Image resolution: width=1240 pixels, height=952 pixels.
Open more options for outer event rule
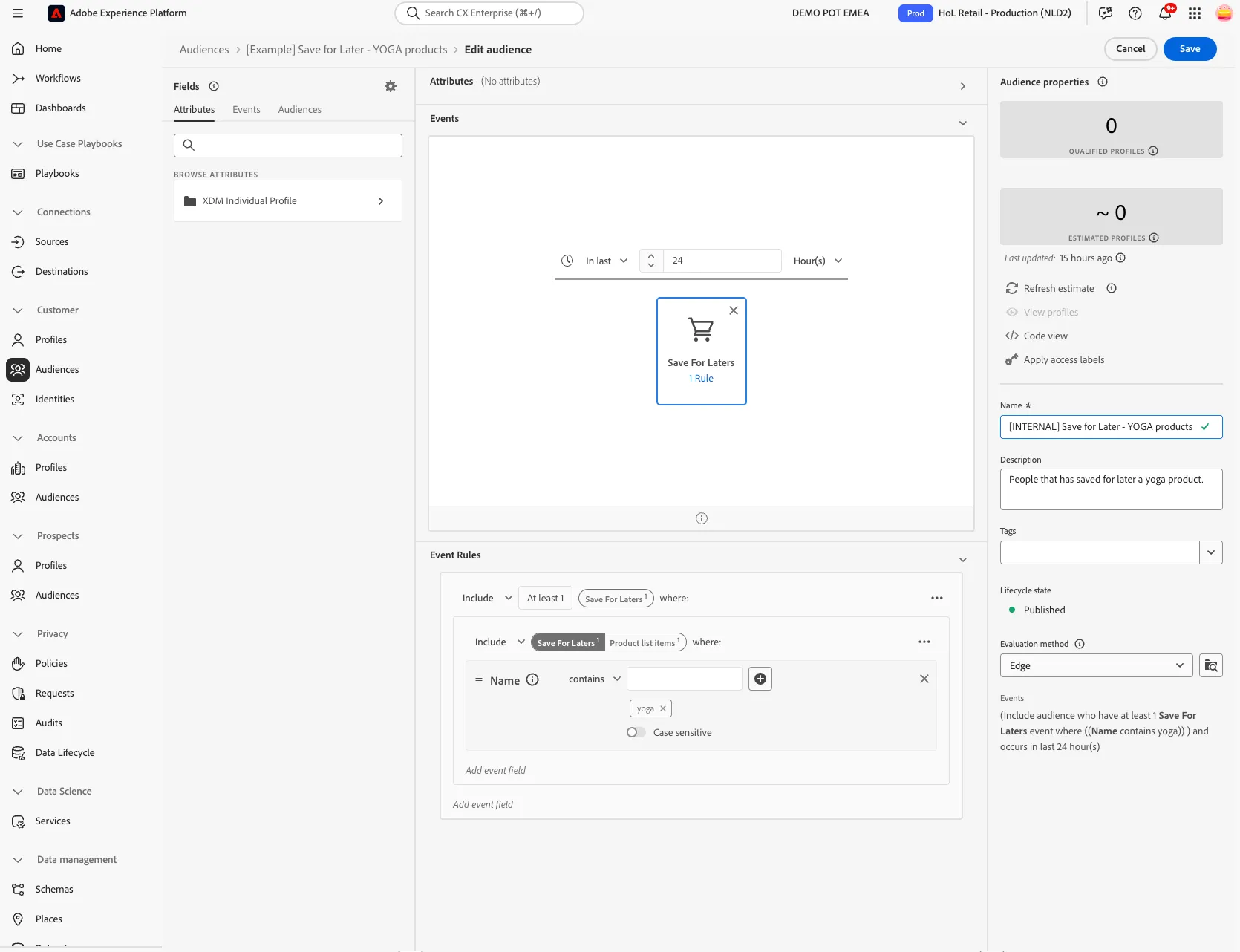[x=937, y=598]
